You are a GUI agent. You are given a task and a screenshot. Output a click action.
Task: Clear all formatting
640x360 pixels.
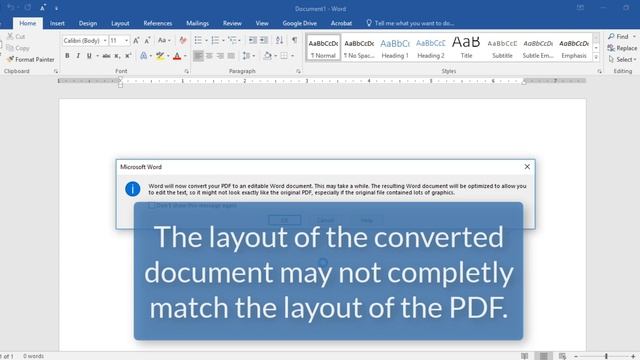point(183,40)
